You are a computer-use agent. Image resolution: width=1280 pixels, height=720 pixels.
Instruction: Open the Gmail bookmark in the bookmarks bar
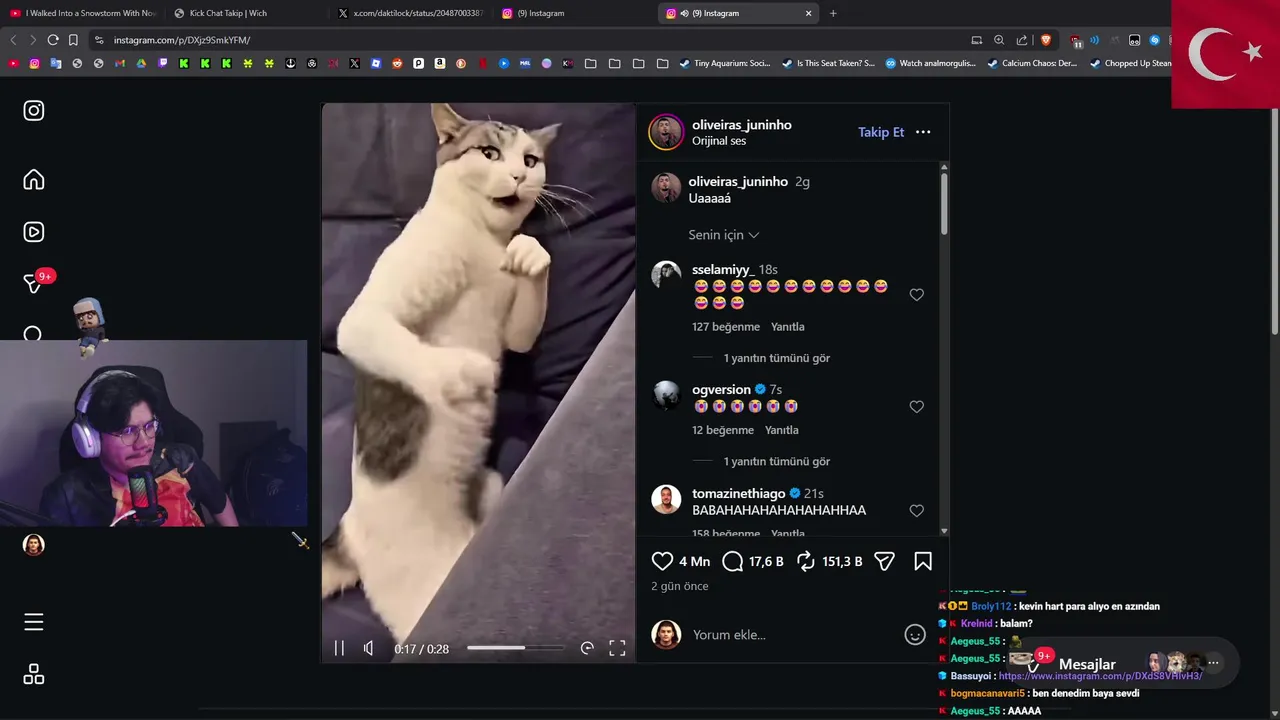pos(119,63)
